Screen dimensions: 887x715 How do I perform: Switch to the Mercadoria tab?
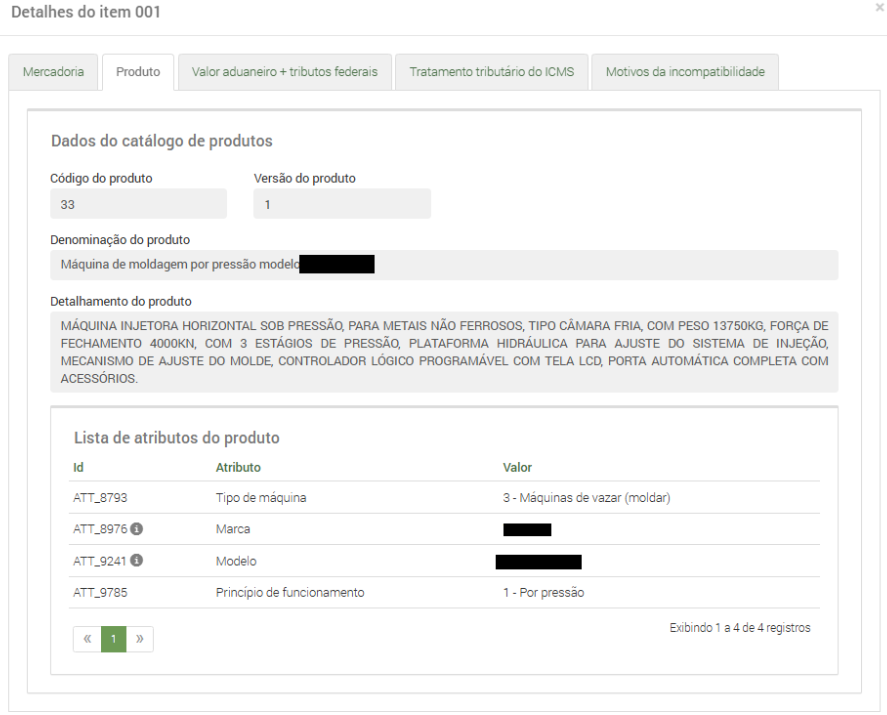54,72
